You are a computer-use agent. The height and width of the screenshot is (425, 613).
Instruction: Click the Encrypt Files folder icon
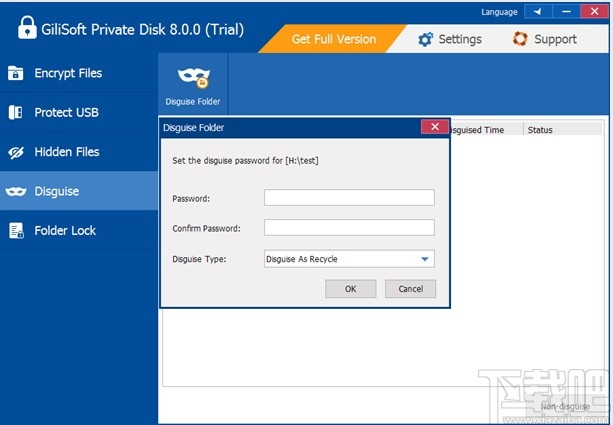point(16,73)
